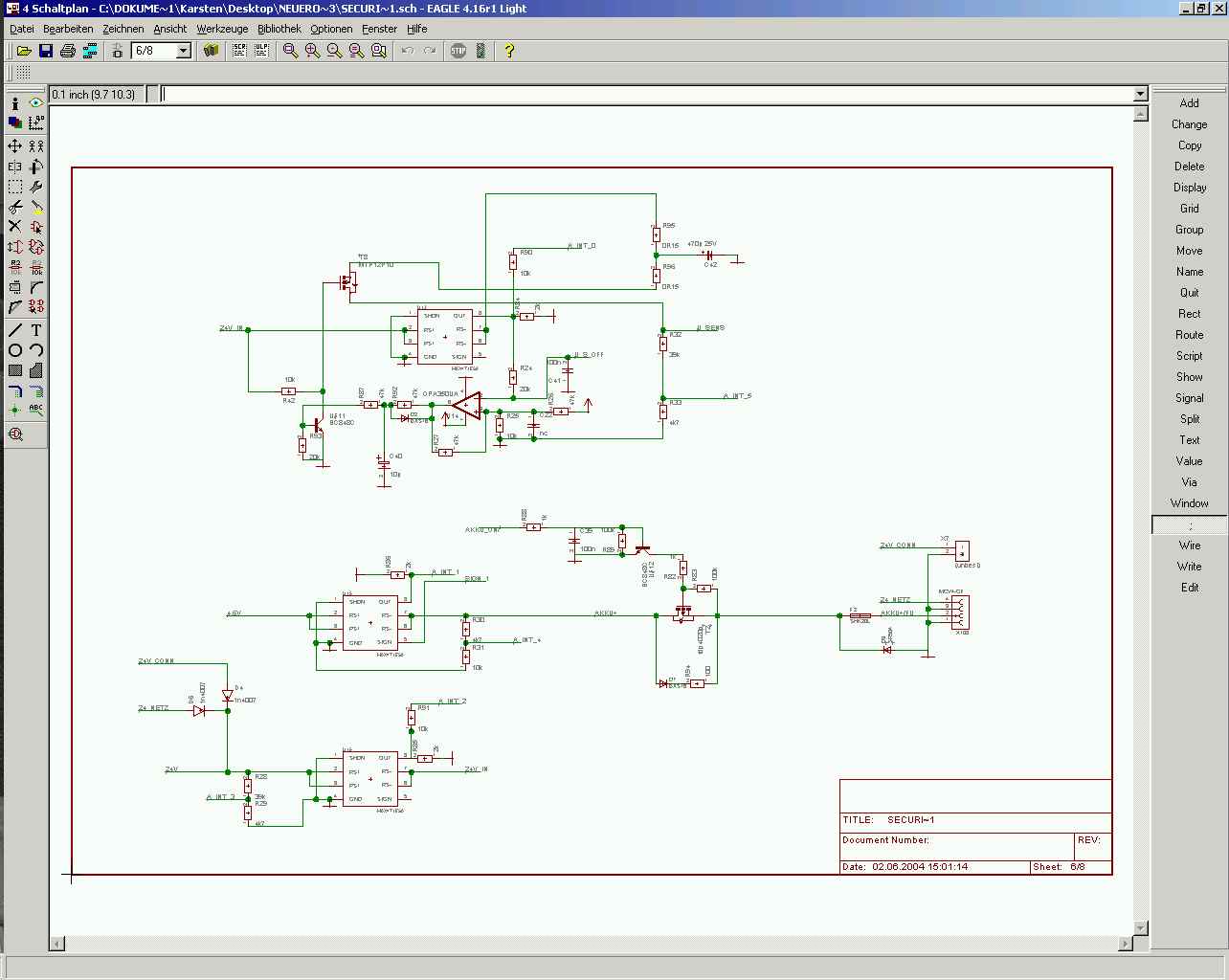Click the horizontal scrollbar right arrow
This screenshot has width=1229, height=980.
click(1125, 944)
